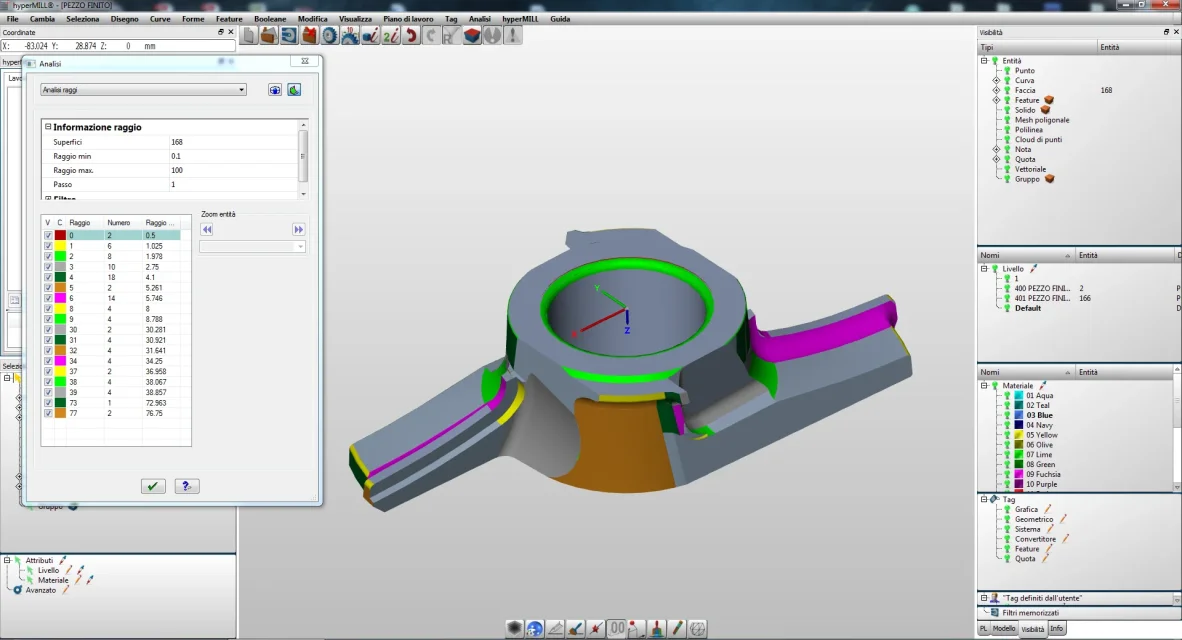Click the magenta color swatch for radius 34

click(x=60, y=360)
